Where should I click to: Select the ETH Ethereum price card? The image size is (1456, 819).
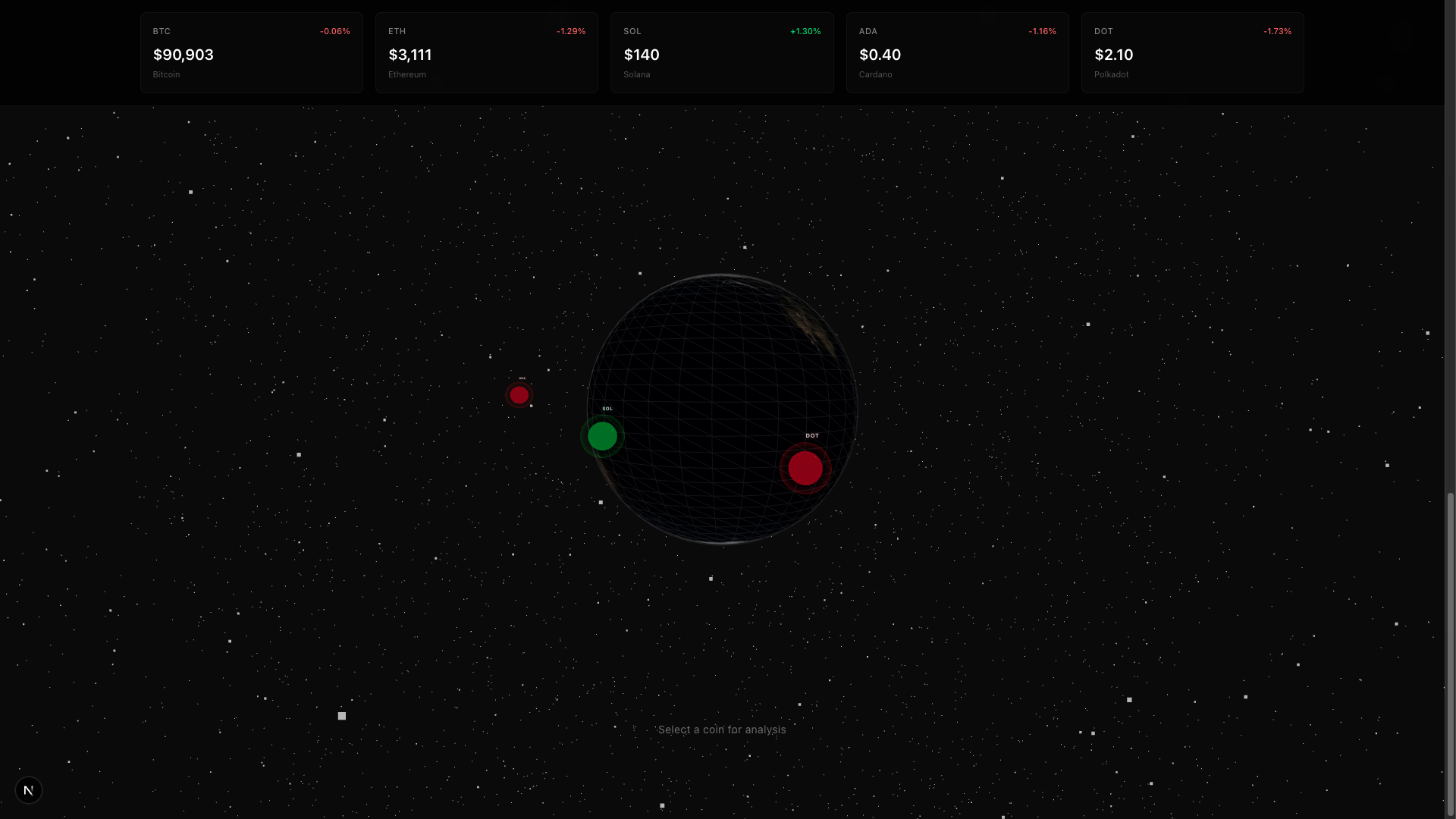(x=486, y=52)
